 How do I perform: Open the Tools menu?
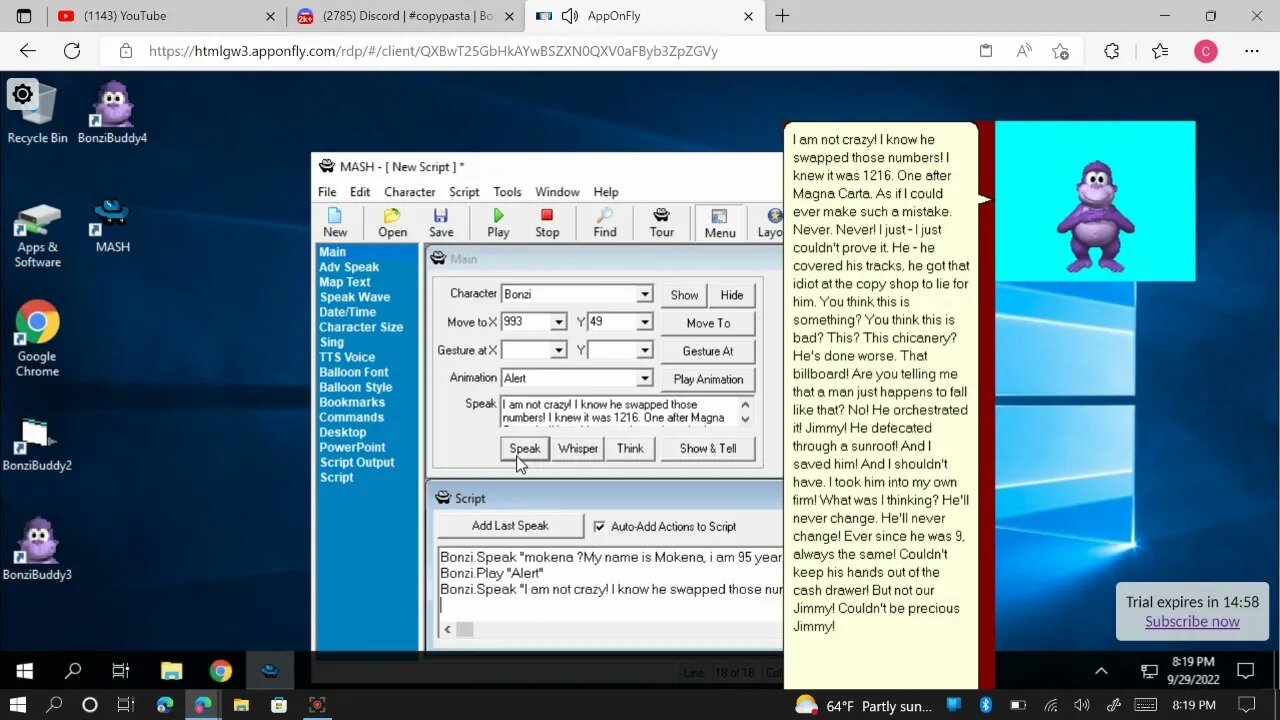[x=507, y=192]
